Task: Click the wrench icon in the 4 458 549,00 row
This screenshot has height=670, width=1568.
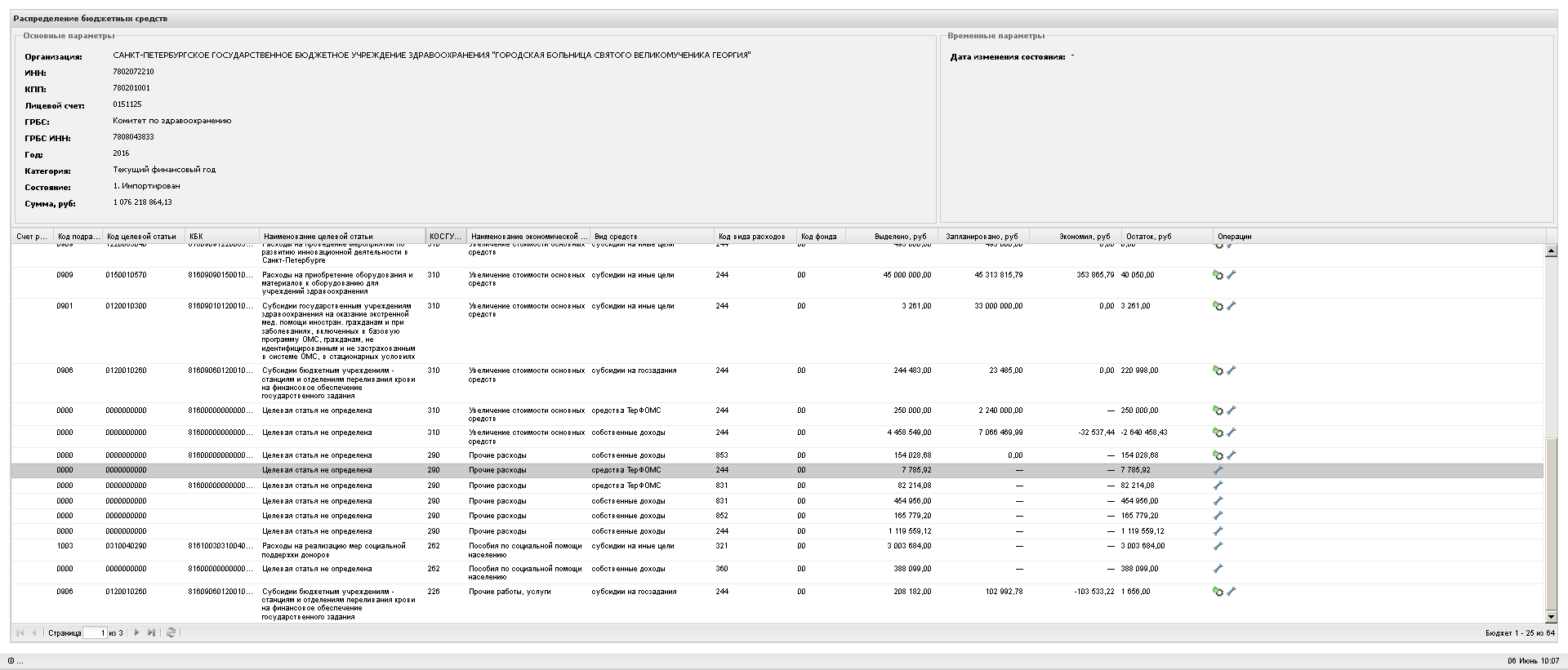Action: (x=1232, y=433)
